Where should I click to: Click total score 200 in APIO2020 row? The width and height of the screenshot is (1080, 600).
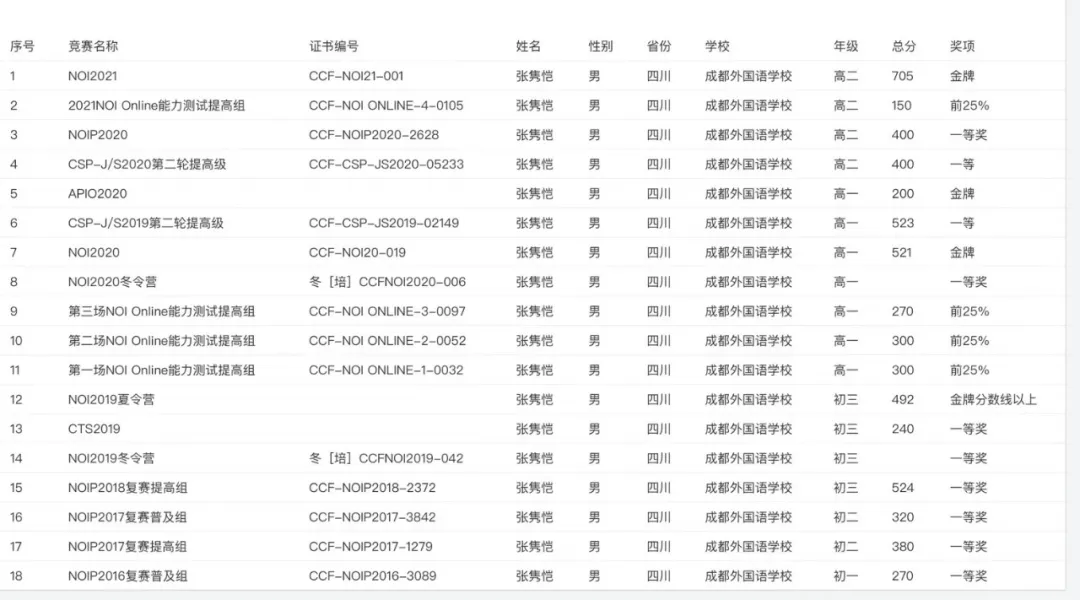click(903, 194)
